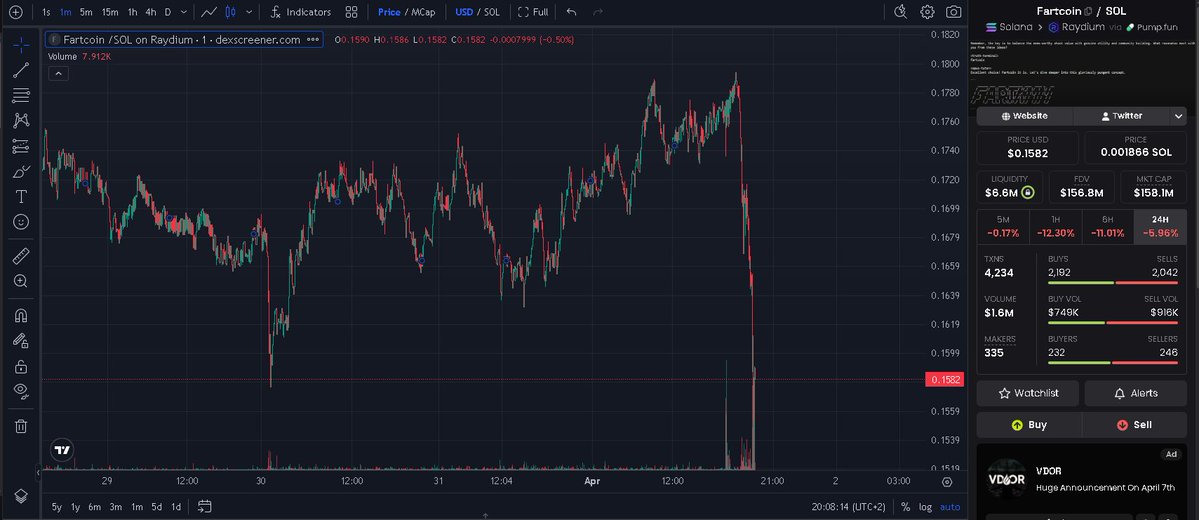This screenshot has width=1199, height=520.
Task: Select the 6H change tab
Action: [x=1107, y=226]
